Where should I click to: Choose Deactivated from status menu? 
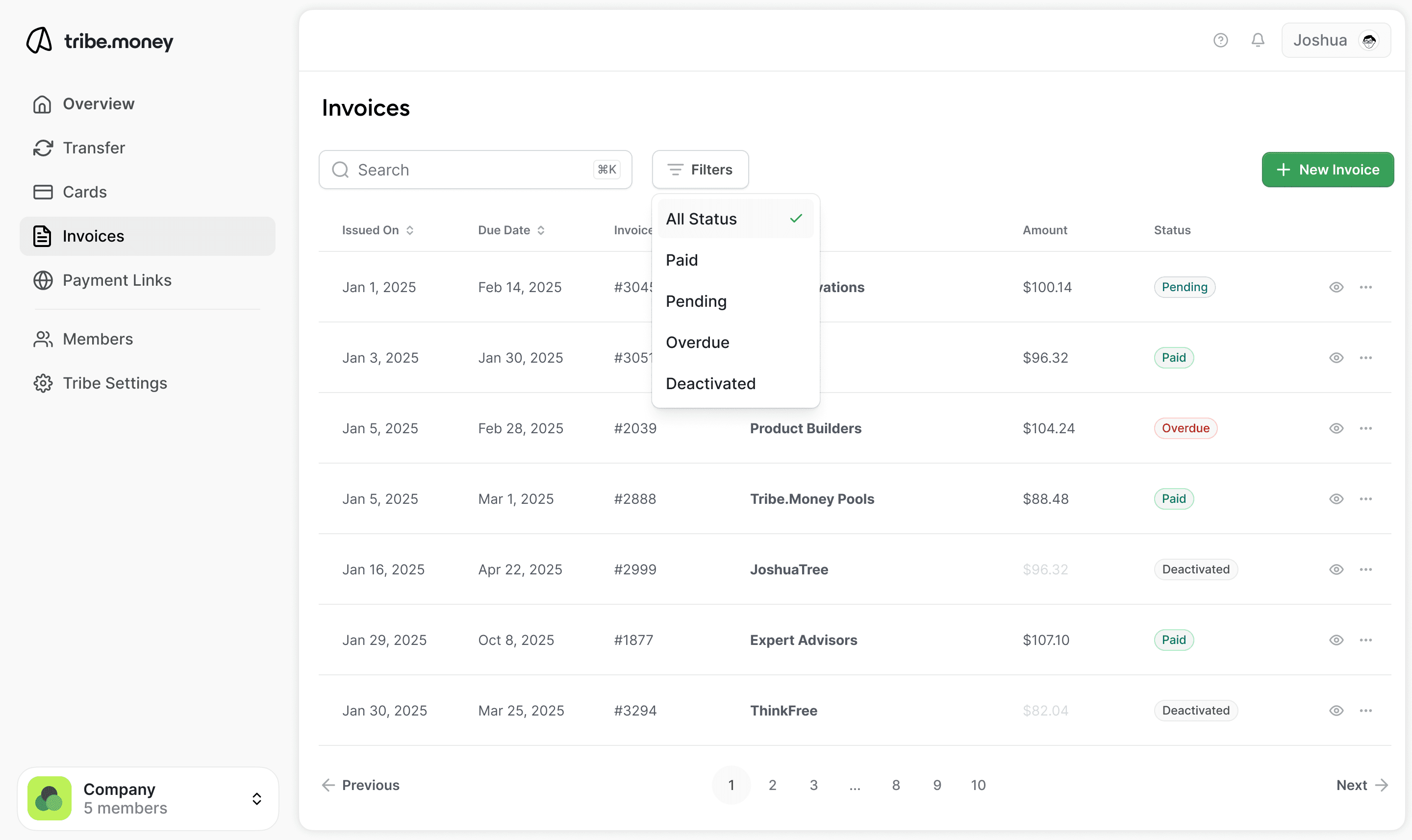[x=710, y=384]
